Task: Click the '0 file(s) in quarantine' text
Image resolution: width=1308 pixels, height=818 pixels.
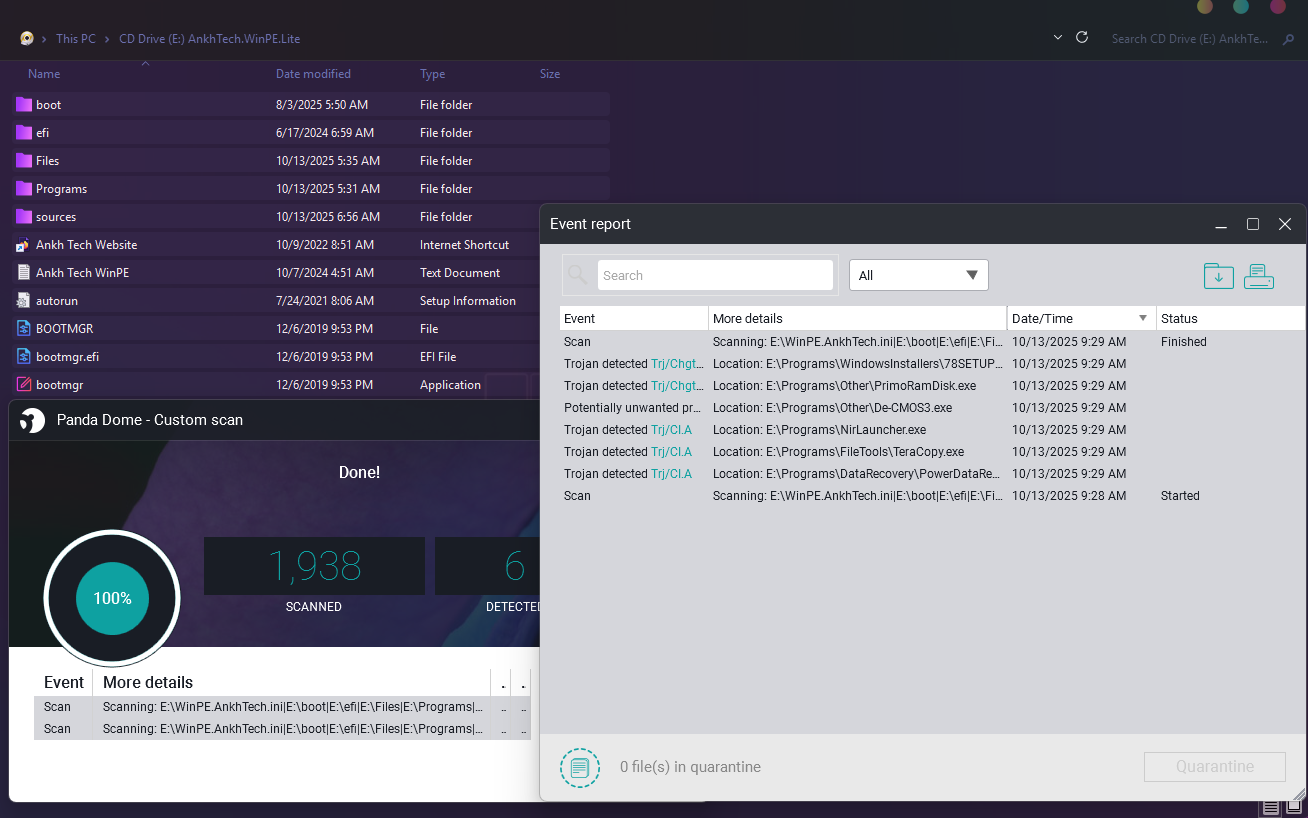Action: (x=690, y=767)
